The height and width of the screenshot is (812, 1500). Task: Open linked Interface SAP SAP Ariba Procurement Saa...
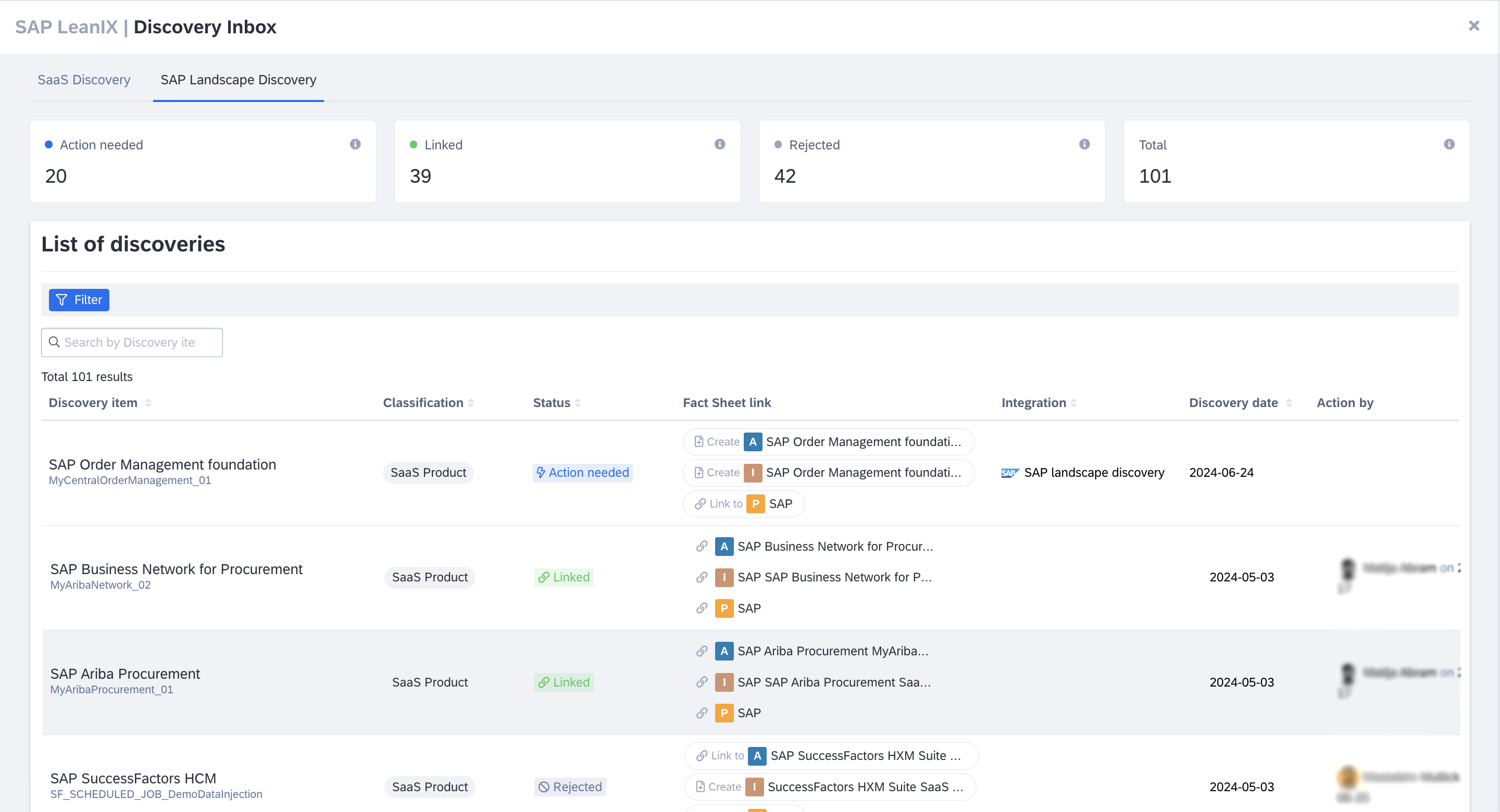click(834, 682)
